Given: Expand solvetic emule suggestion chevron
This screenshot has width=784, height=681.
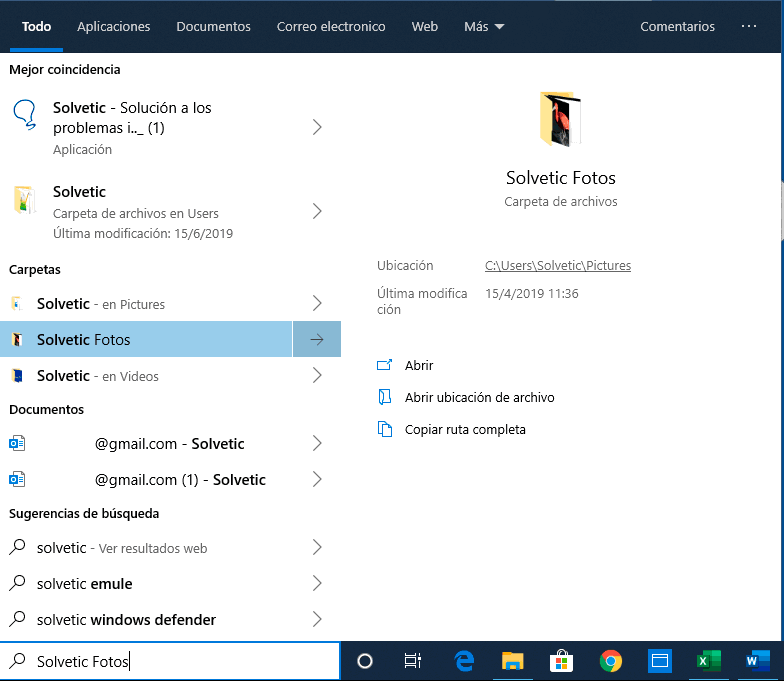Looking at the screenshot, I should click(x=317, y=583).
